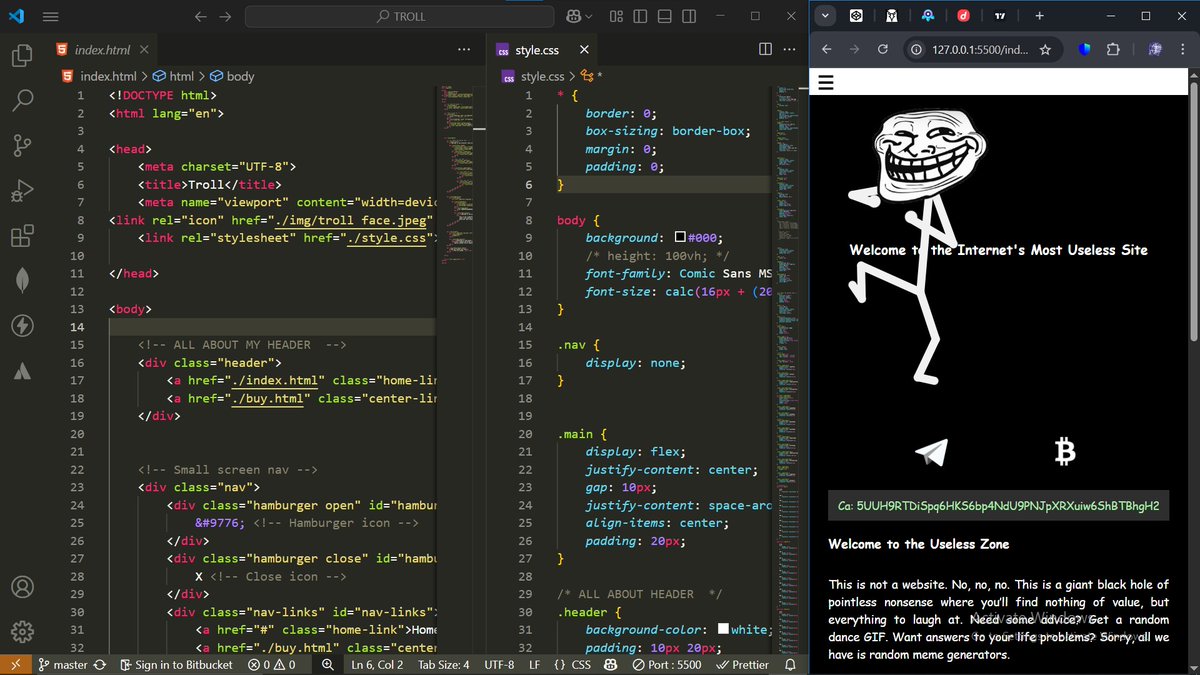
Task: Click Ln 6, Col 2 cursor position
Action: [377, 664]
